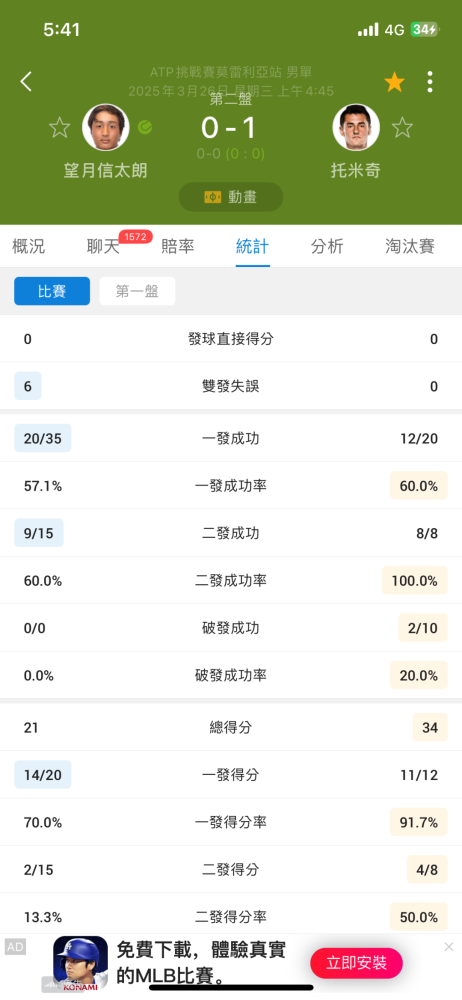Viewport: 462px width, 1000px height.
Task: Open 望月信太朗 player avatar
Action: (x=106, y=128)
